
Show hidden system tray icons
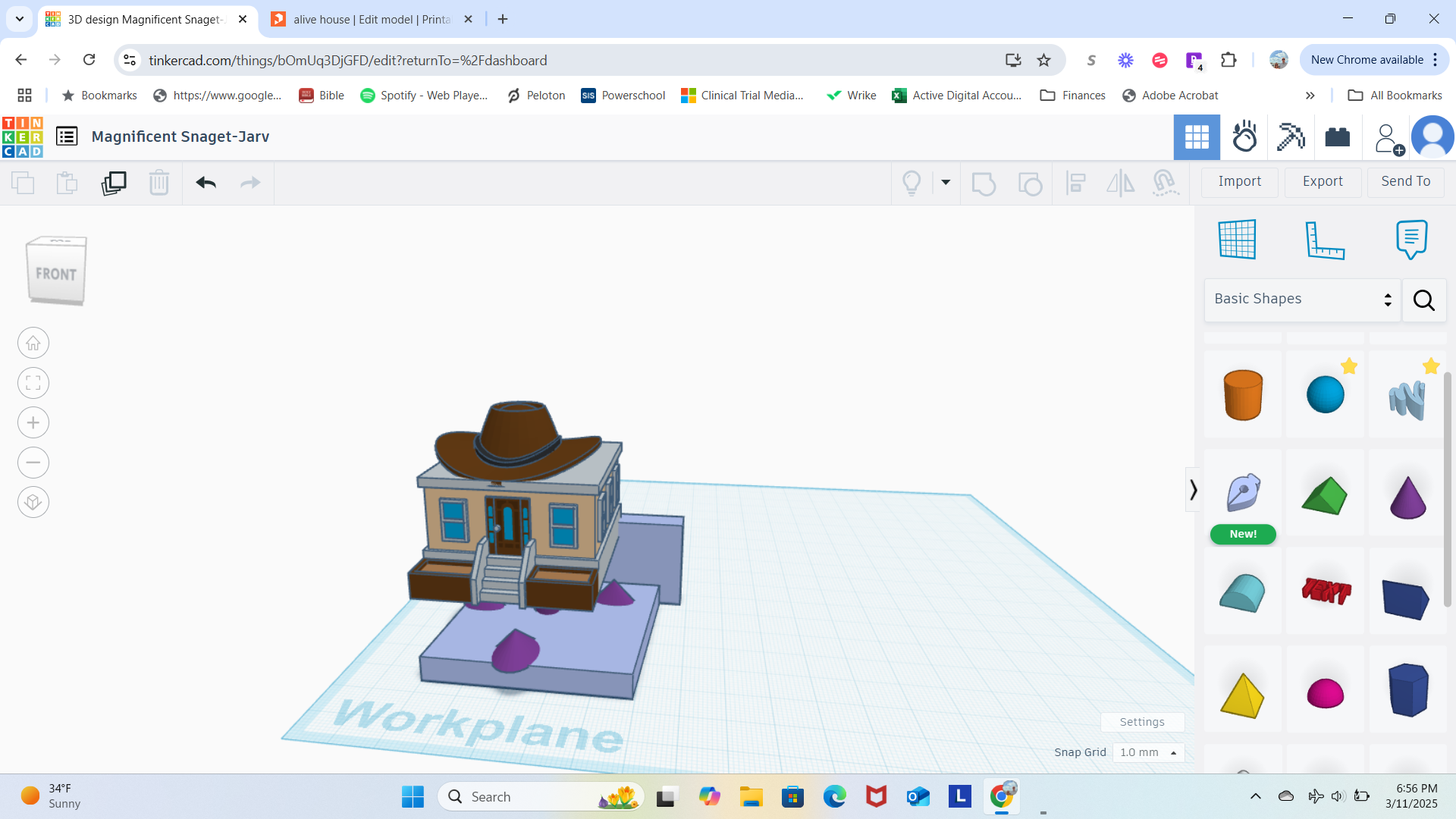[1256, 796]
